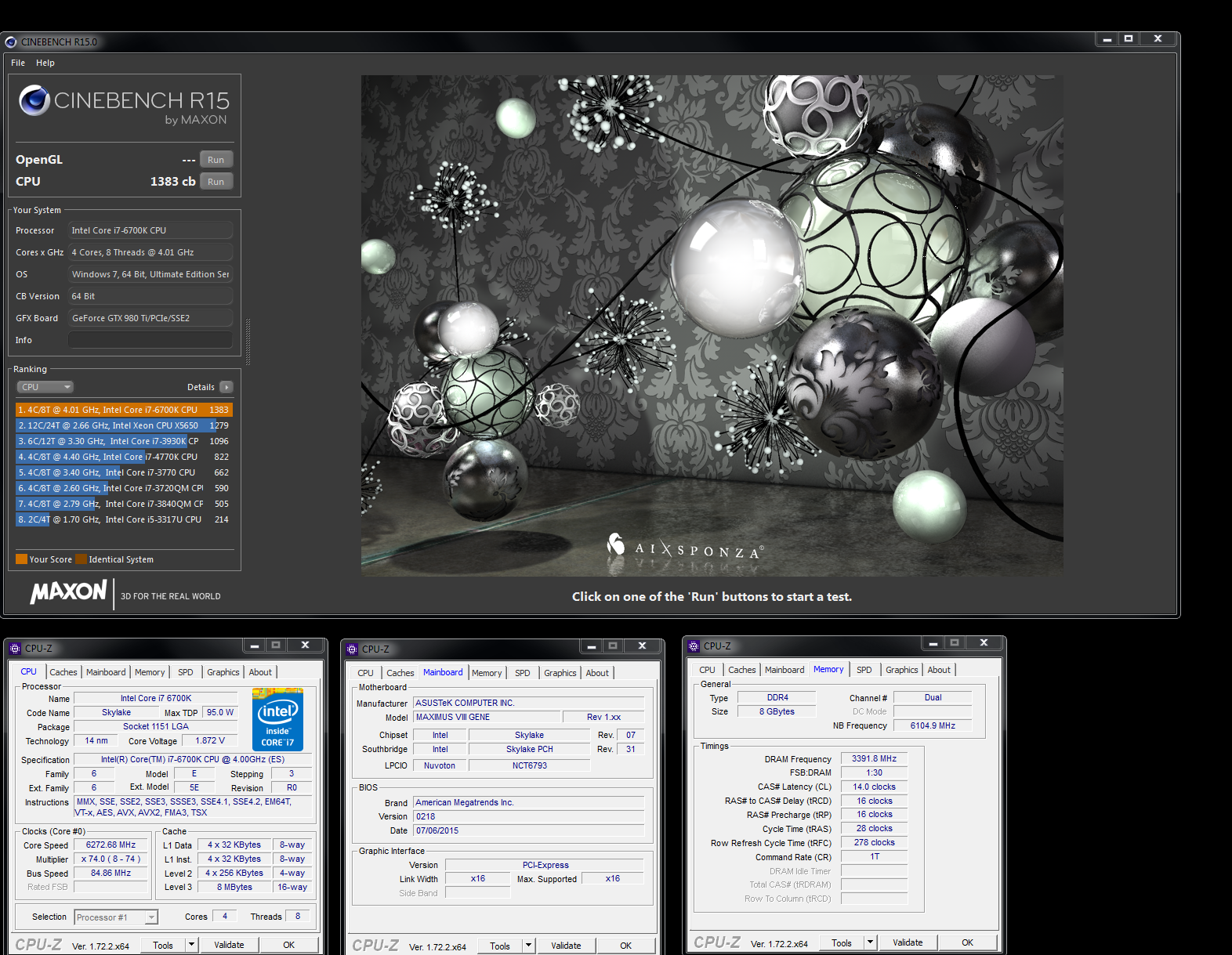The height and width of the screenshot is (955, 1232).
Task: Click the BIOS Version field 0218
Action: click(529, 816)
